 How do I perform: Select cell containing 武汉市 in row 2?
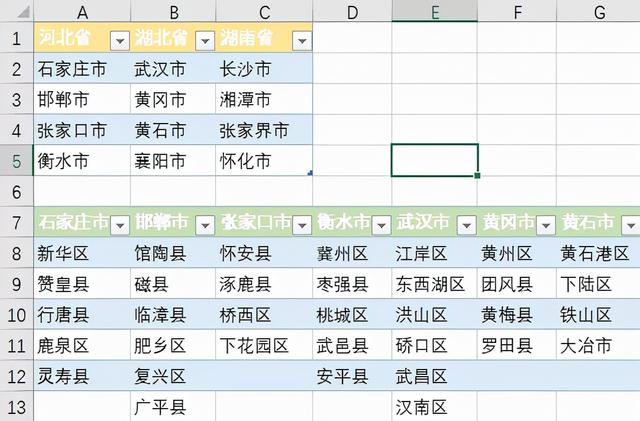173,69
